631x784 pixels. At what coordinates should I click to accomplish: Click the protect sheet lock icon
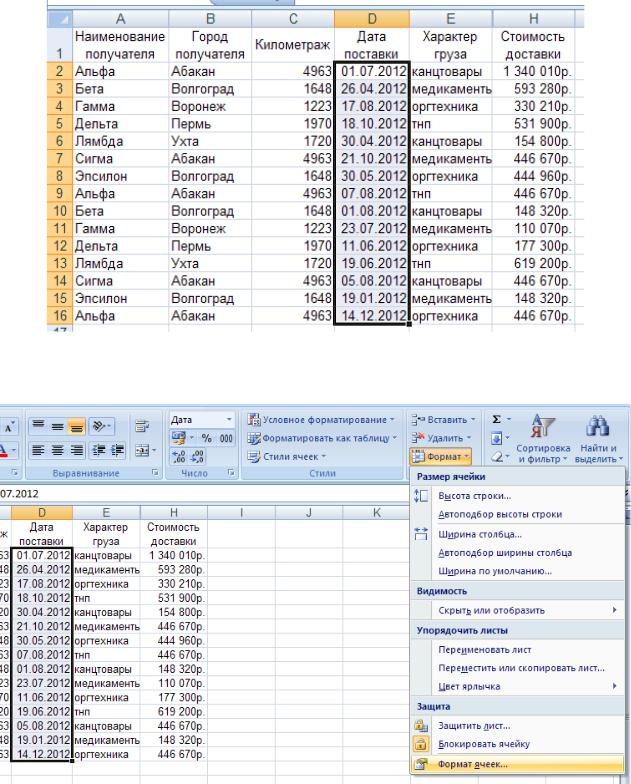(x=421, y=726)
